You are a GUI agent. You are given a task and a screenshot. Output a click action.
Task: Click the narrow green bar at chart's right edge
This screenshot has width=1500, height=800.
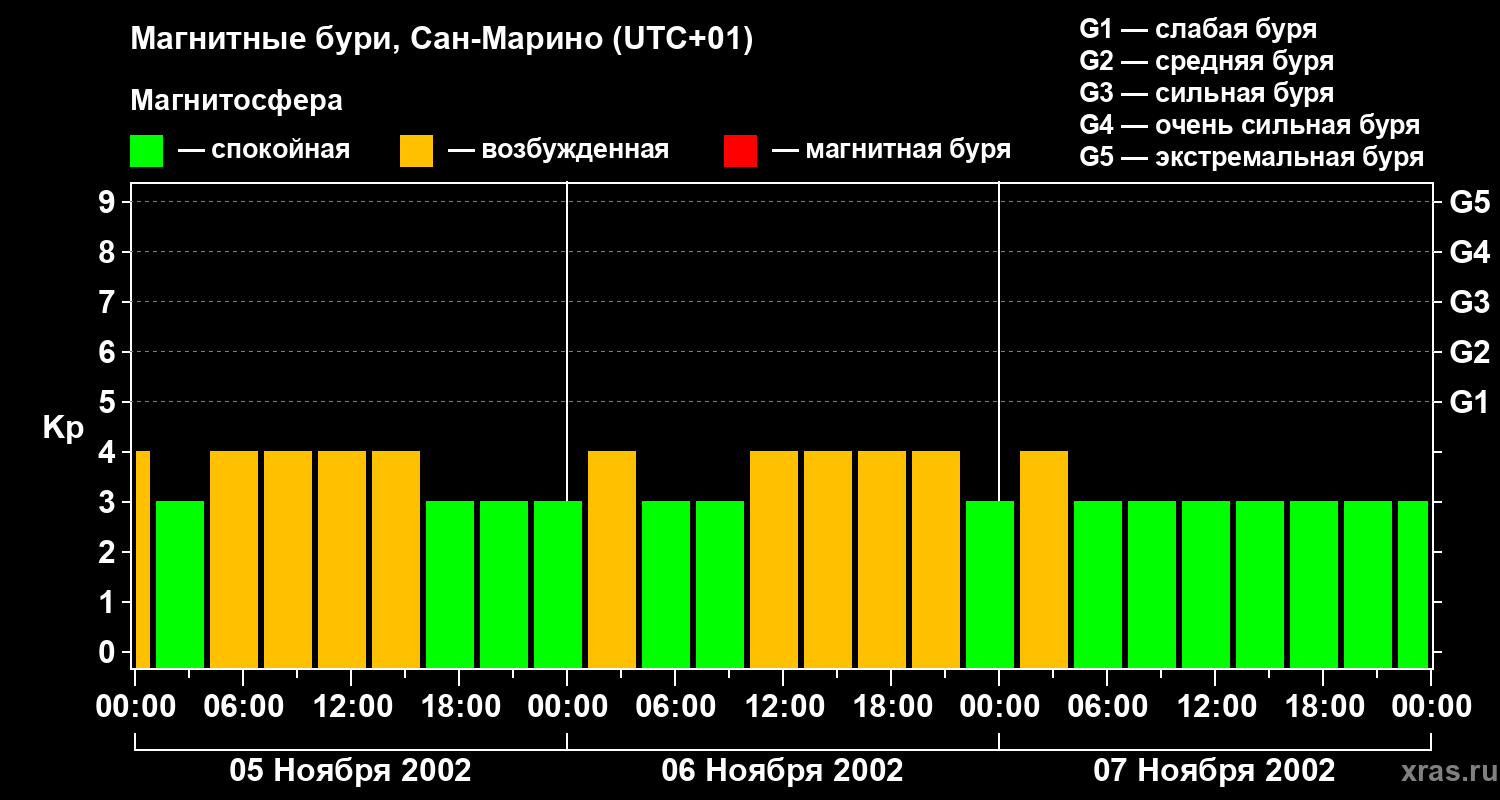pyautogui.click(x=1413, y=584)
